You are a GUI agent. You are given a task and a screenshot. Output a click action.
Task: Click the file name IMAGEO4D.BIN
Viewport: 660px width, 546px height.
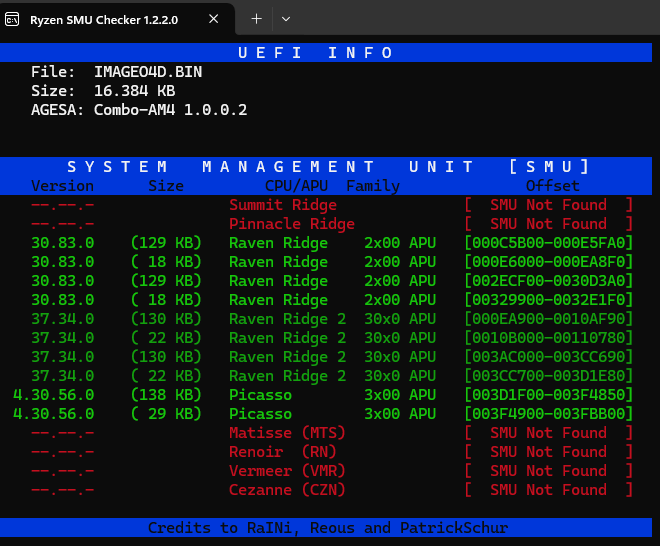[148, 72]
